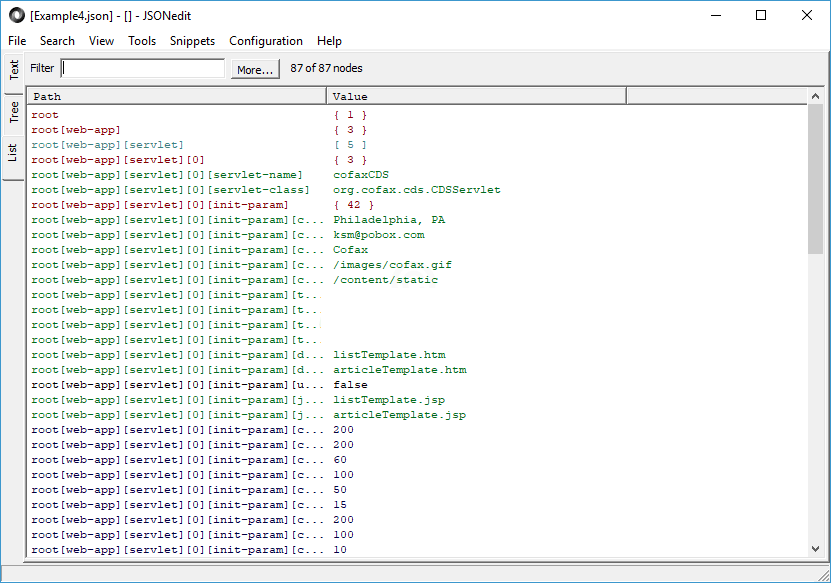Select the root[web-app] row
The image size is (831, 583).
(x=83, y=130)
